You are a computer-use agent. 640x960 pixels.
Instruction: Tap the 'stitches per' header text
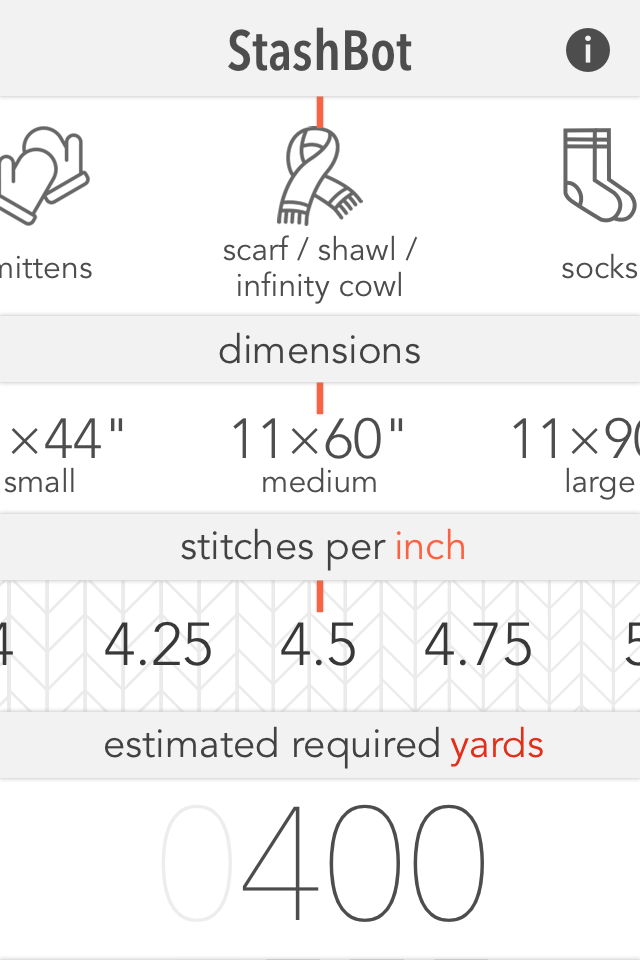point(282,547)
